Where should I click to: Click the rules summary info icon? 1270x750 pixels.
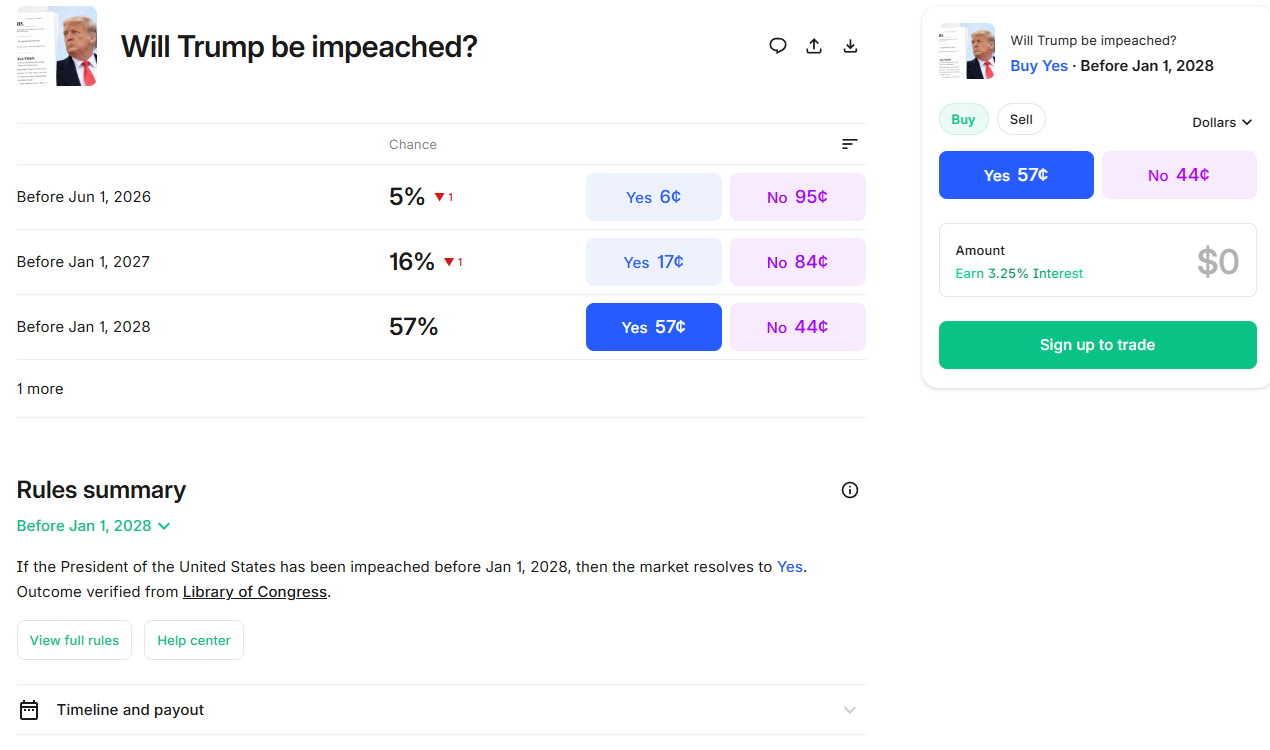tap(850, 490)
